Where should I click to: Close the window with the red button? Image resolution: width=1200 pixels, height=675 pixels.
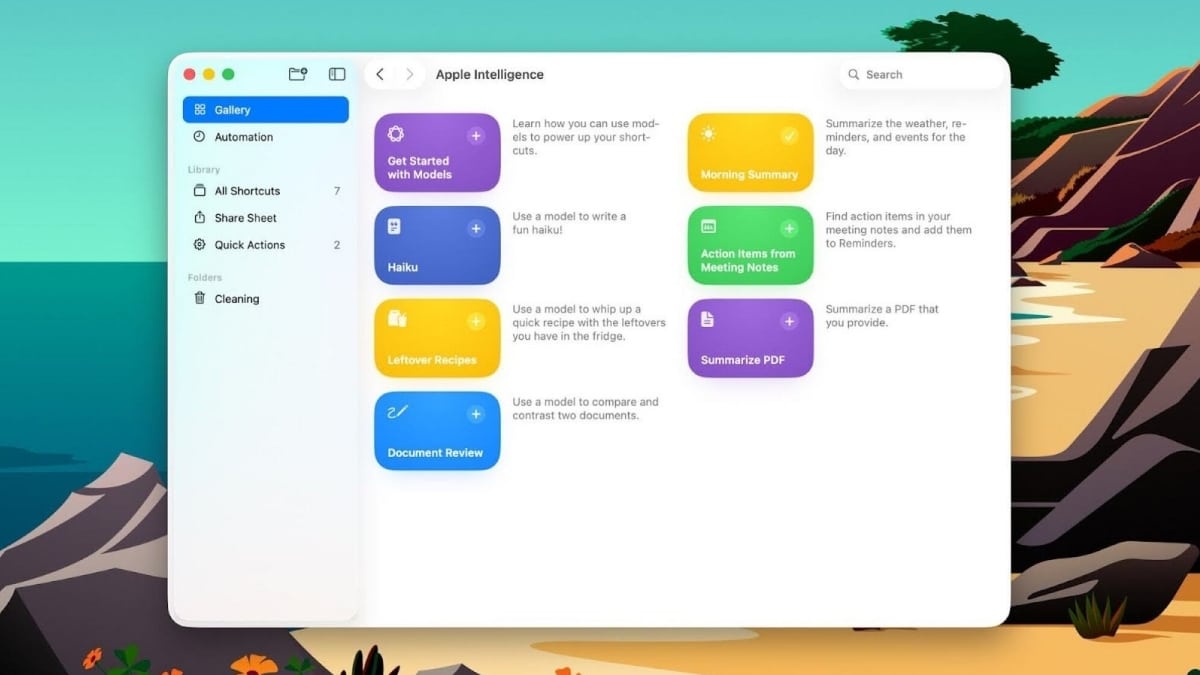coord(189,74)
